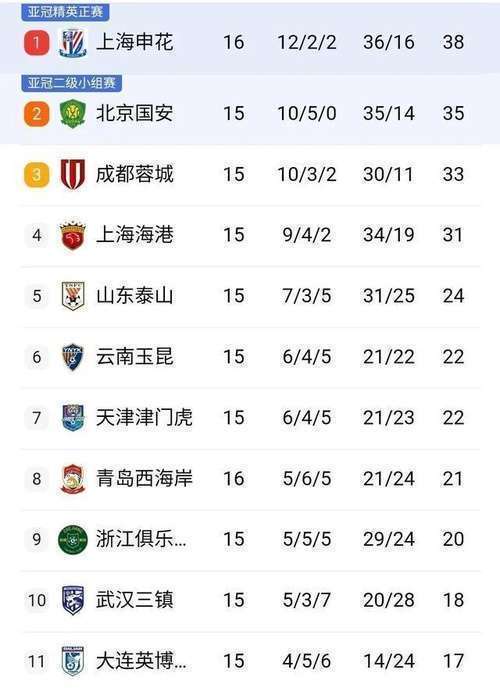Viewport: 500px width, 691px height.
Task: Select the 亚冠精英正赛 qualification label
Action: 65,12
